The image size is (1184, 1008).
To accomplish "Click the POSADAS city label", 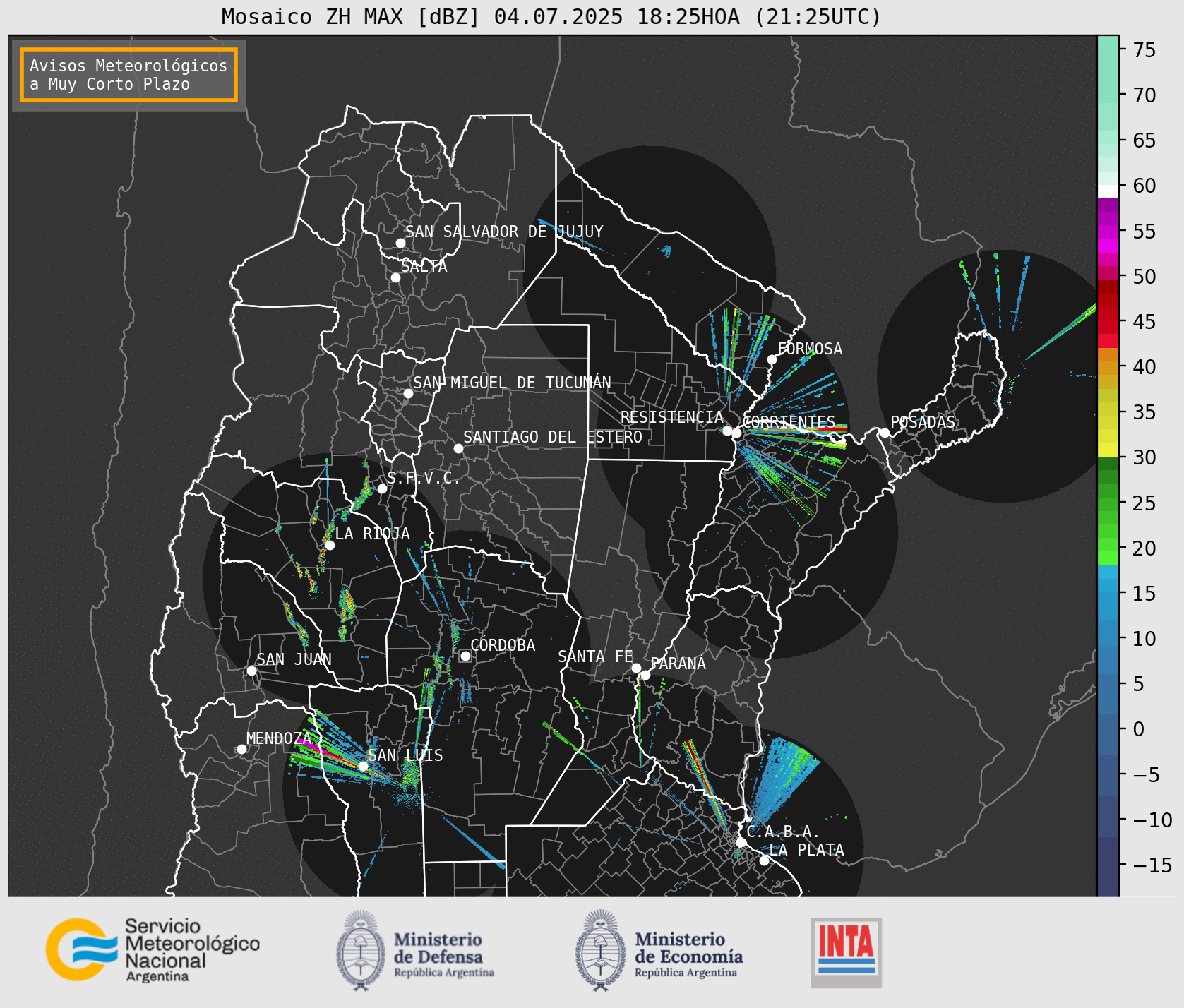I will (x=922, y=422).
